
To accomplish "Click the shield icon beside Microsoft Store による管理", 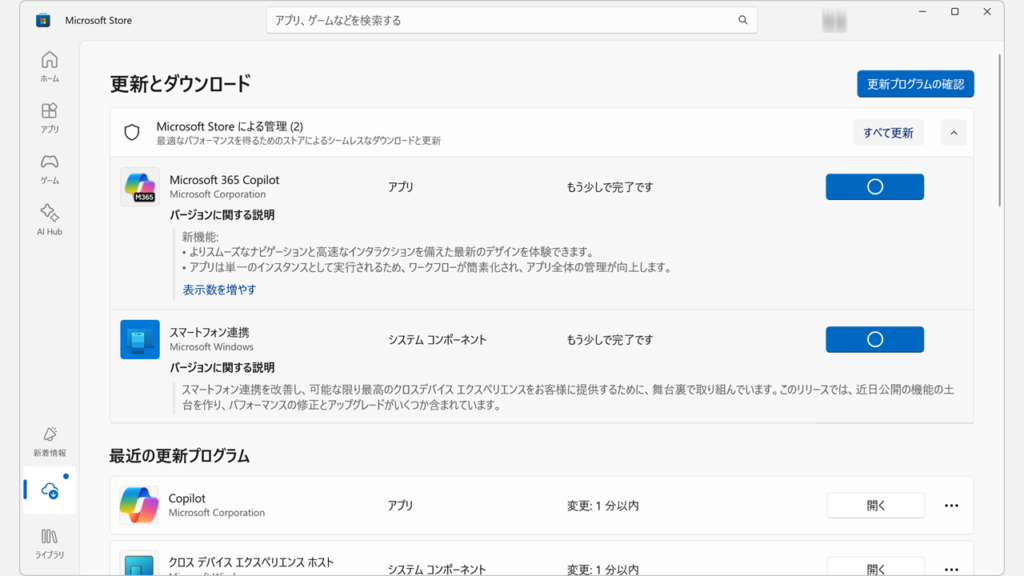I will (132, 133).
